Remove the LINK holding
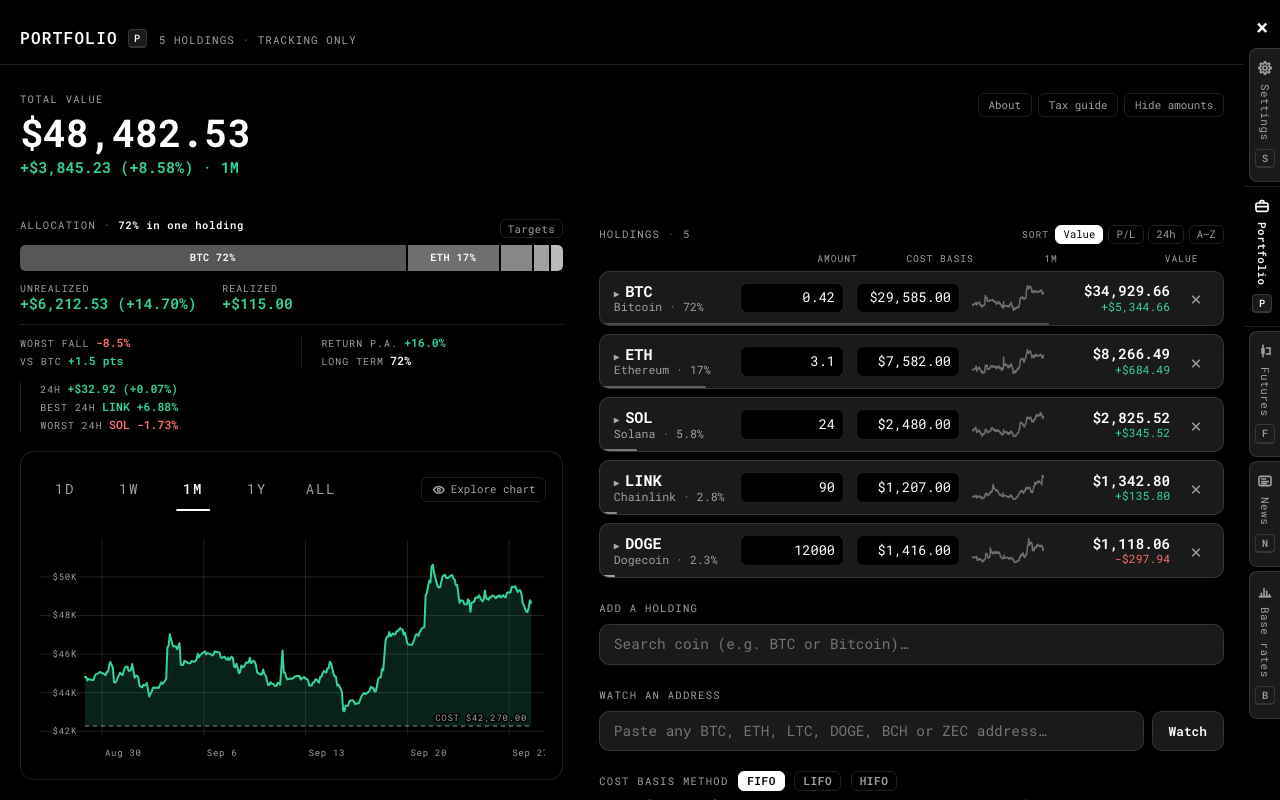Viewport: 1280px width, 800px height. tap(1196, 489)
